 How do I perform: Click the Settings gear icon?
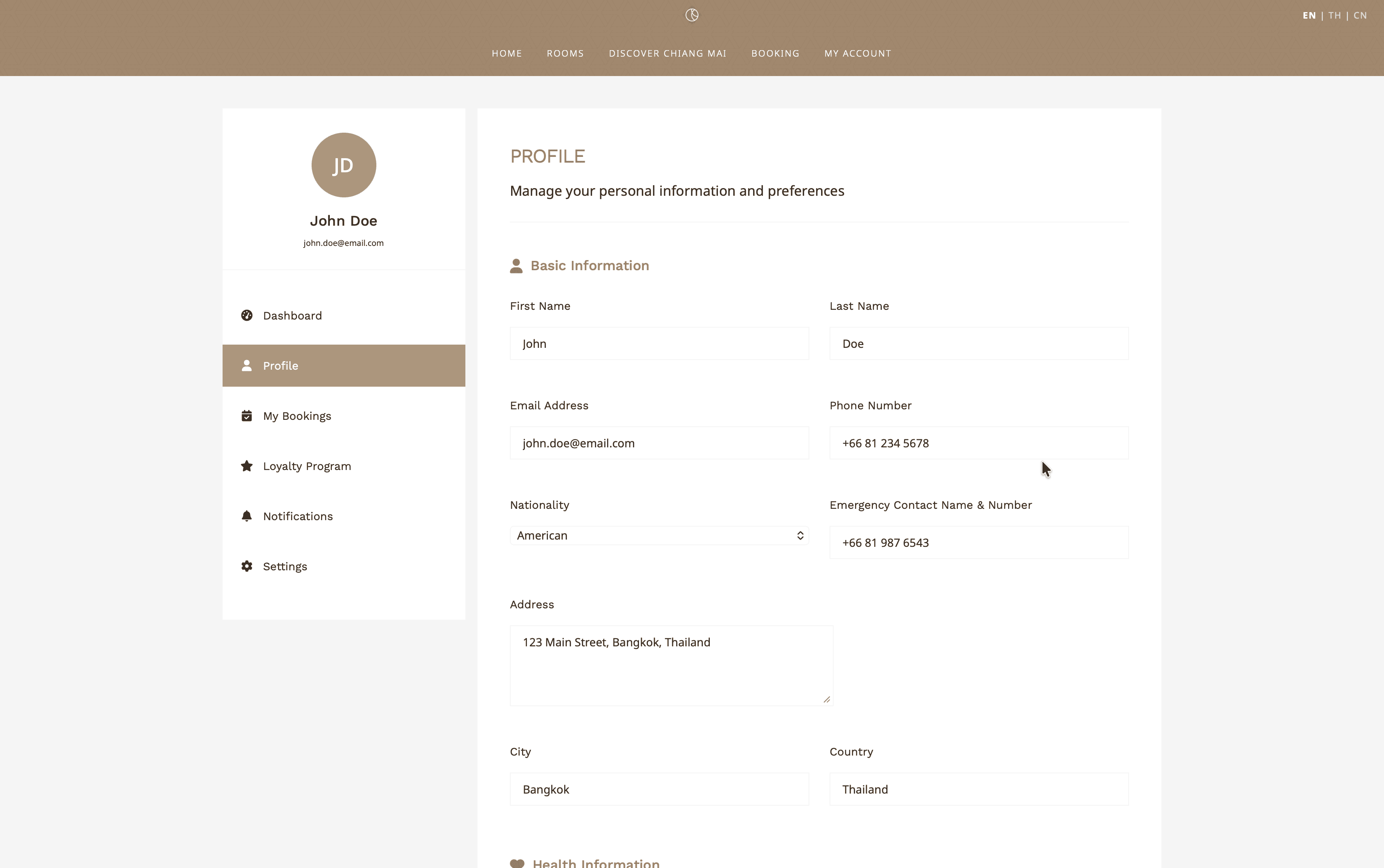[247, 566]
